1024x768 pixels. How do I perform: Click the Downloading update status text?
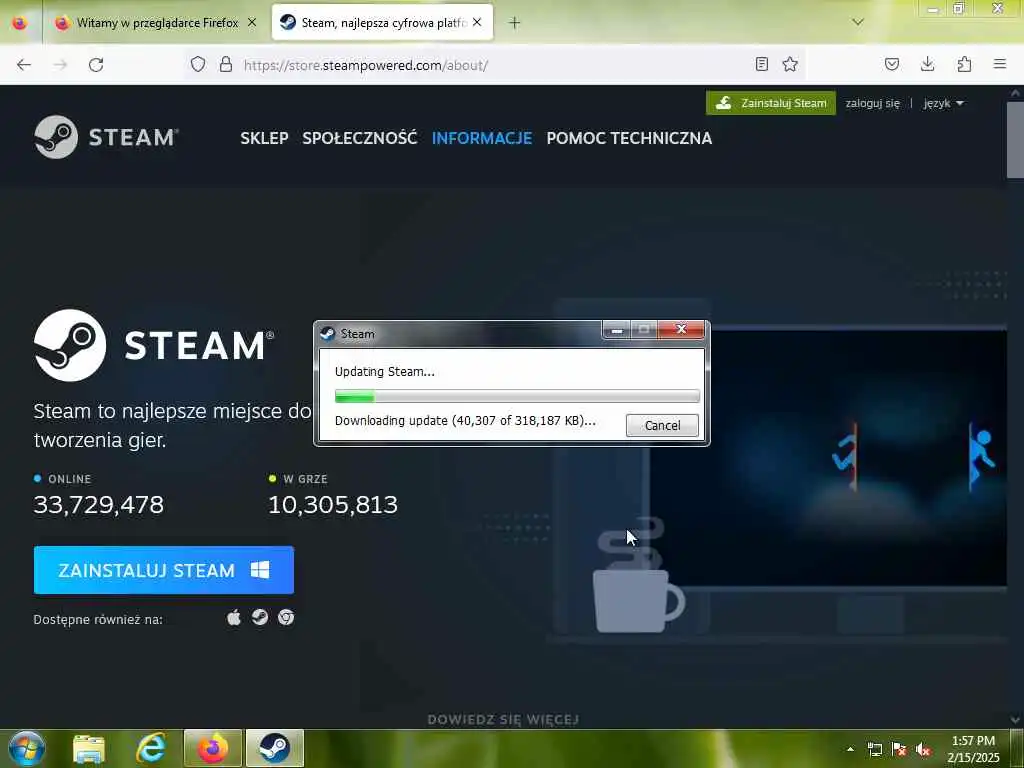[465, 421]
